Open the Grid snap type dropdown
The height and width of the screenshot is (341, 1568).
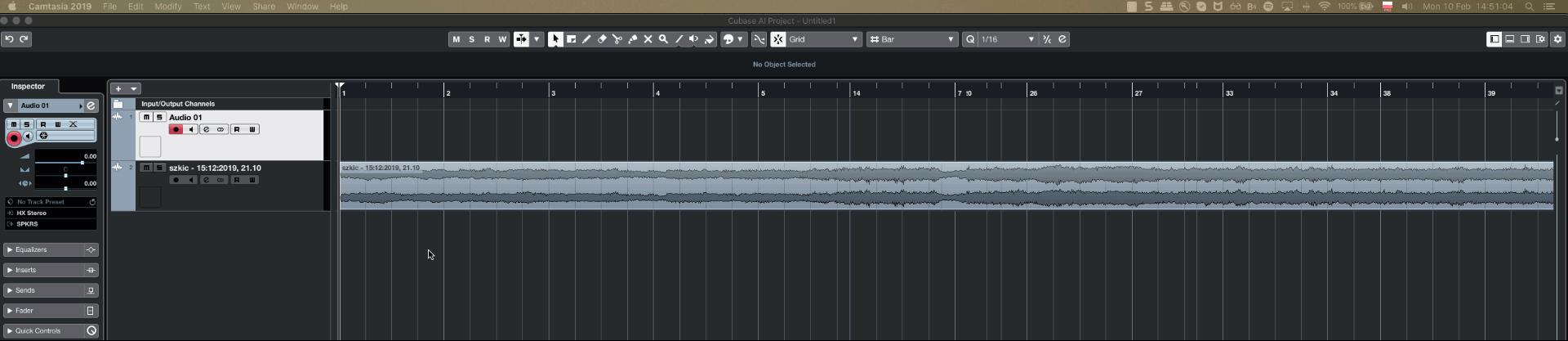tap(824, 39)
